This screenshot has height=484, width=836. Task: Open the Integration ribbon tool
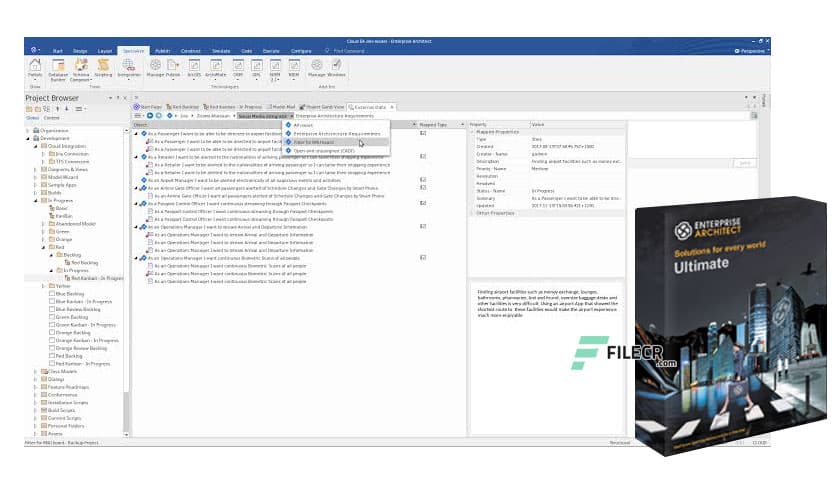[x=129, y=68]
